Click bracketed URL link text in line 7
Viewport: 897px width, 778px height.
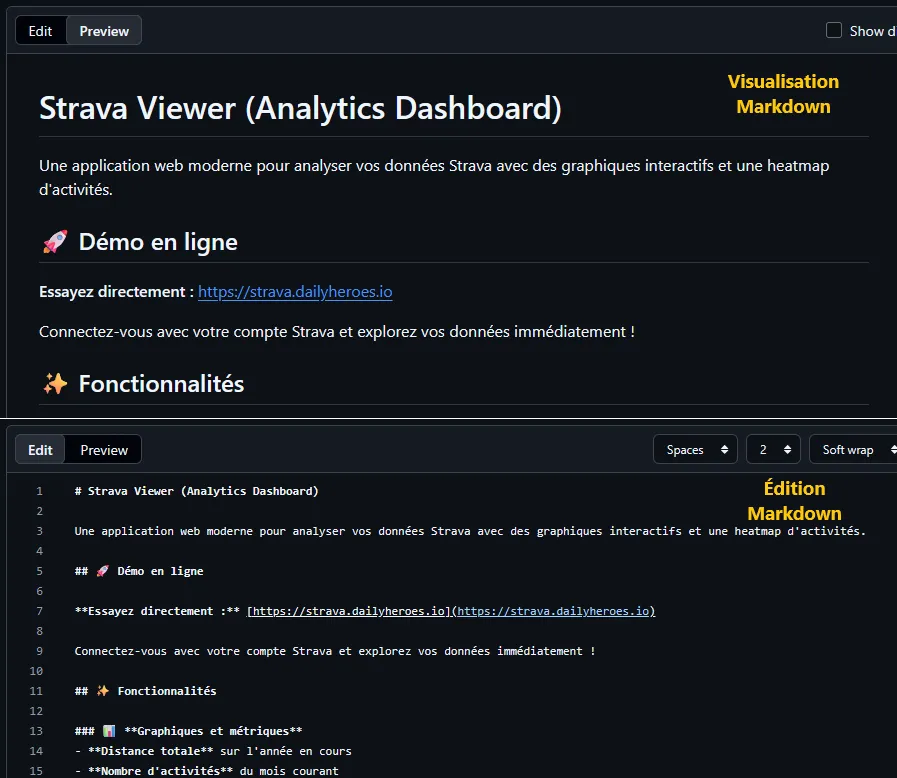348,611
